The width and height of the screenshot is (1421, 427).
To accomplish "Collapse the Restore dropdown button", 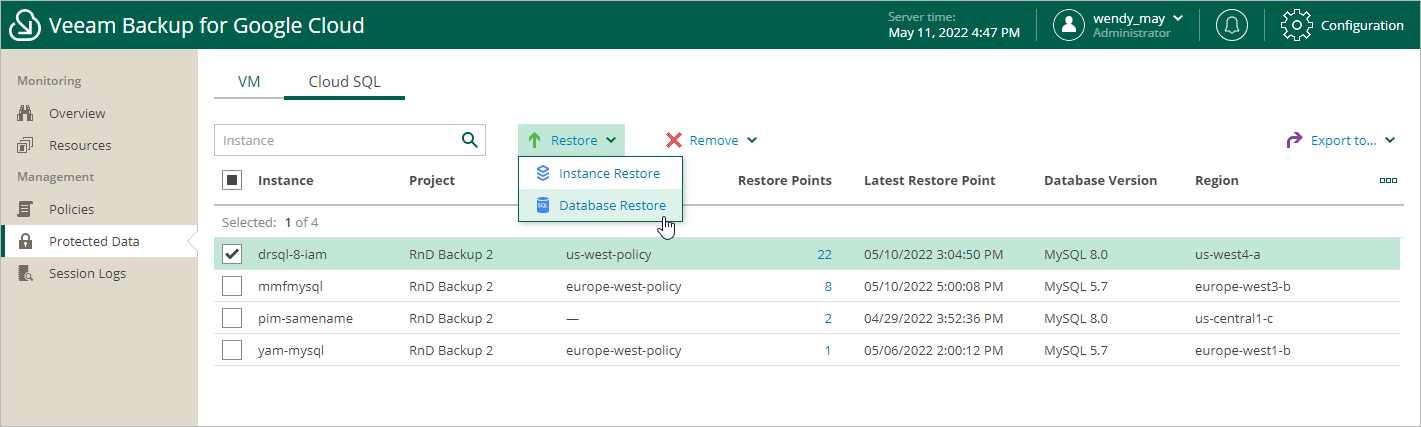I will click(x=572, y=140).
